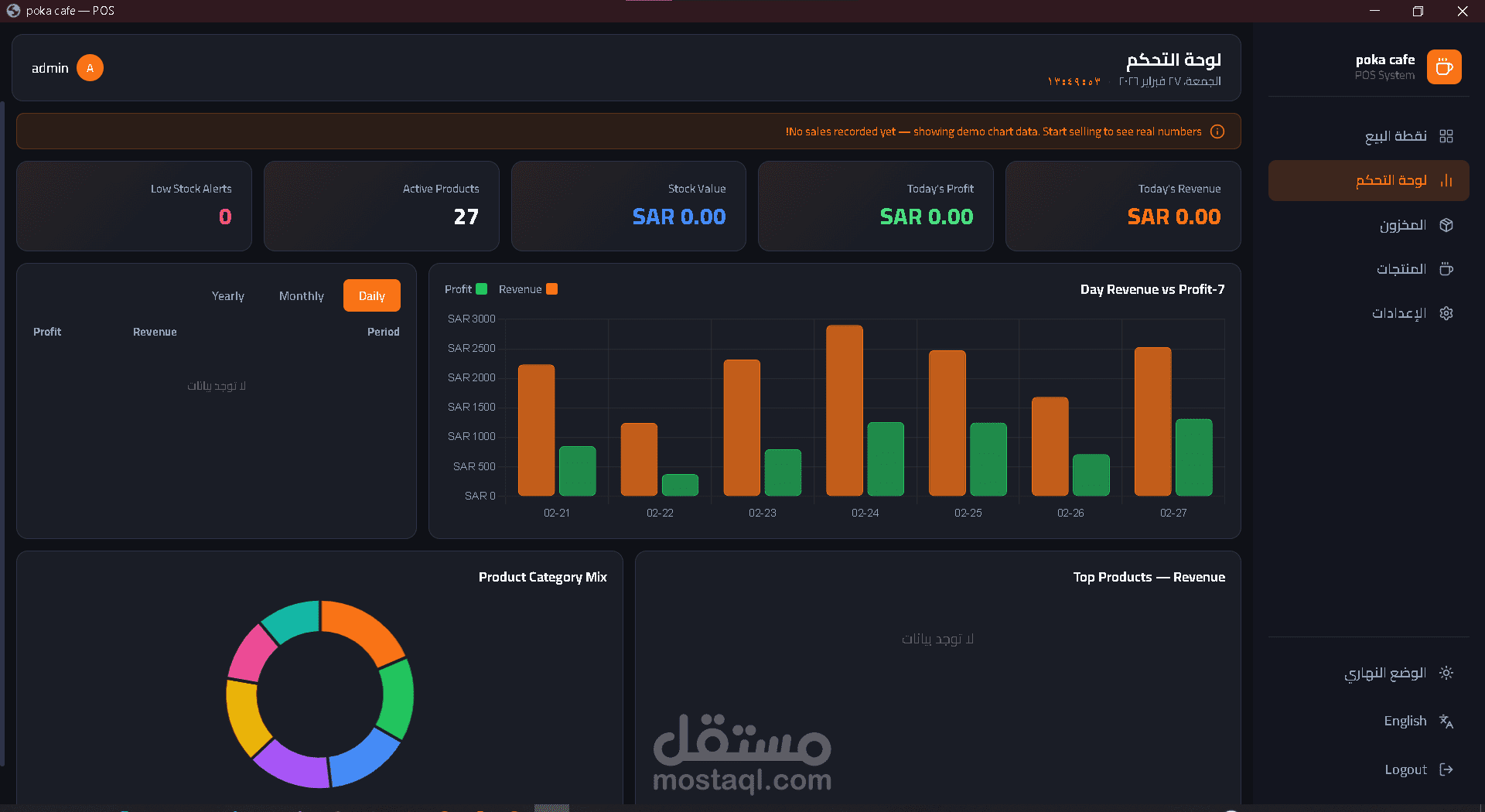
Task: Select the Monthly period tab
Action: click(x=302, y=295)
